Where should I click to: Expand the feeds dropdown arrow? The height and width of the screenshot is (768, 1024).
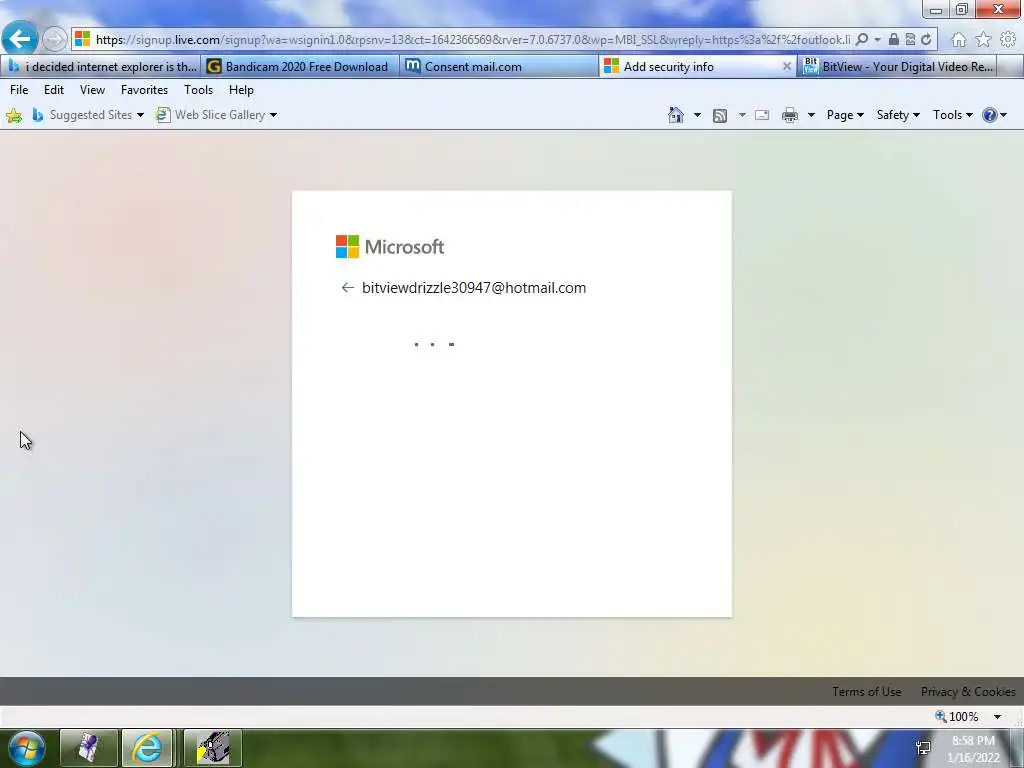tap(742, 115)
